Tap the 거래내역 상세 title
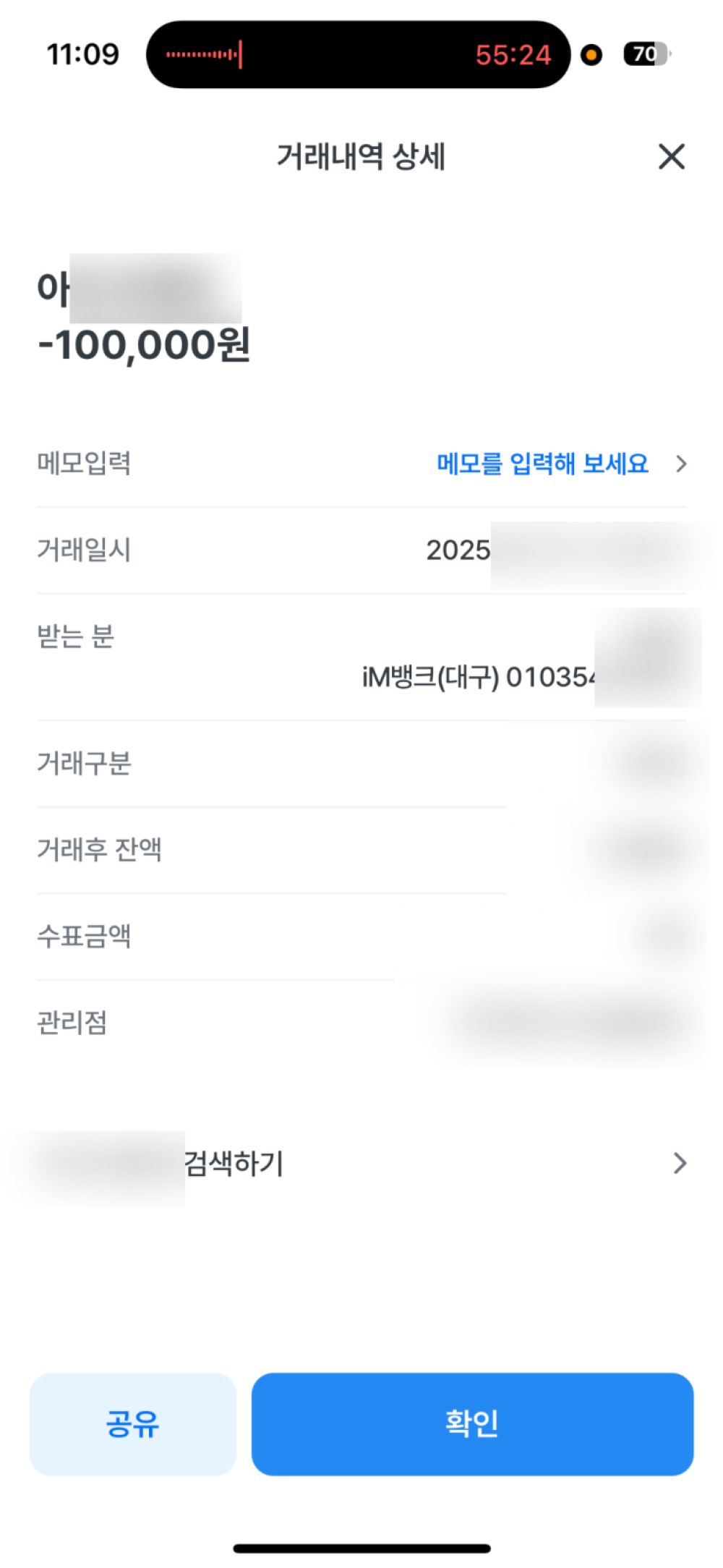This screenshot has height=1568, width=723. click(361, 156)
